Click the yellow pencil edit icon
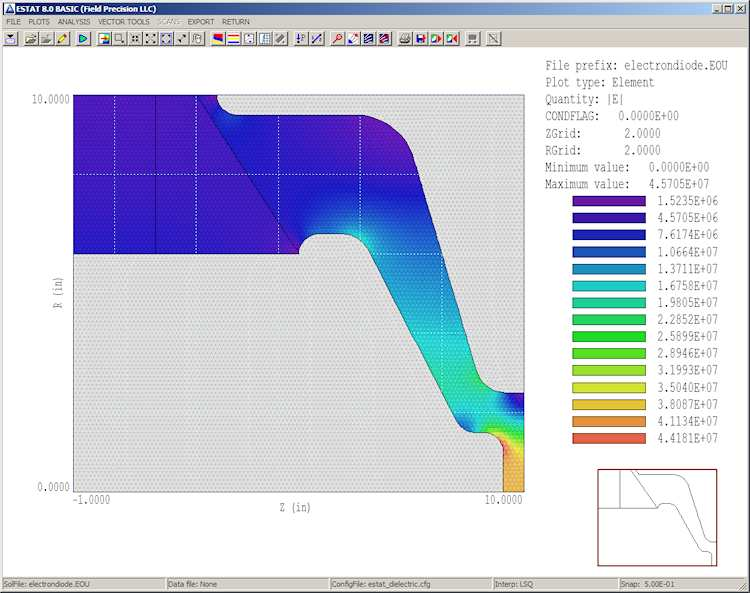This screenshot has height=593, width=750. (63, 39)
